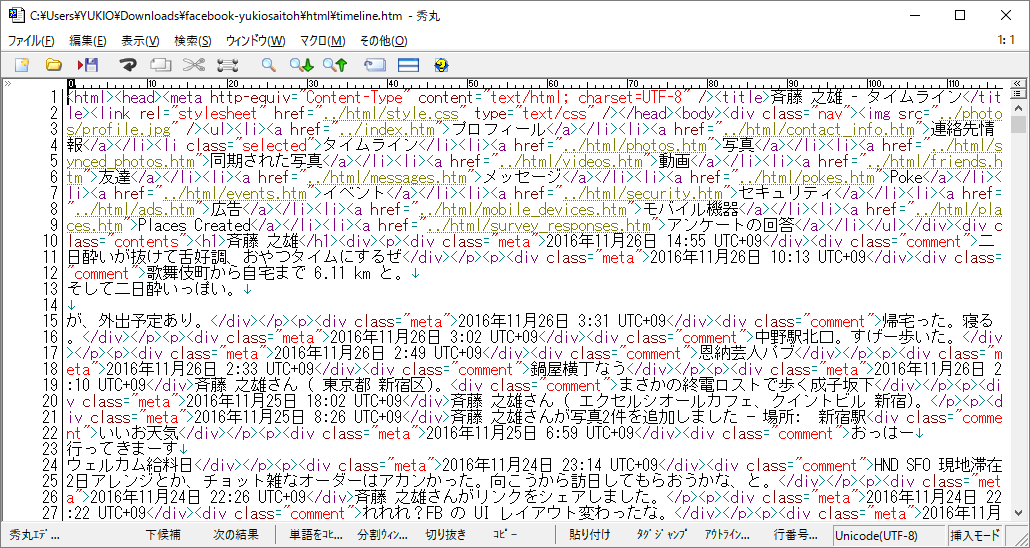
Task: Click the New file toolbar icon
Action: click(22, 65)
